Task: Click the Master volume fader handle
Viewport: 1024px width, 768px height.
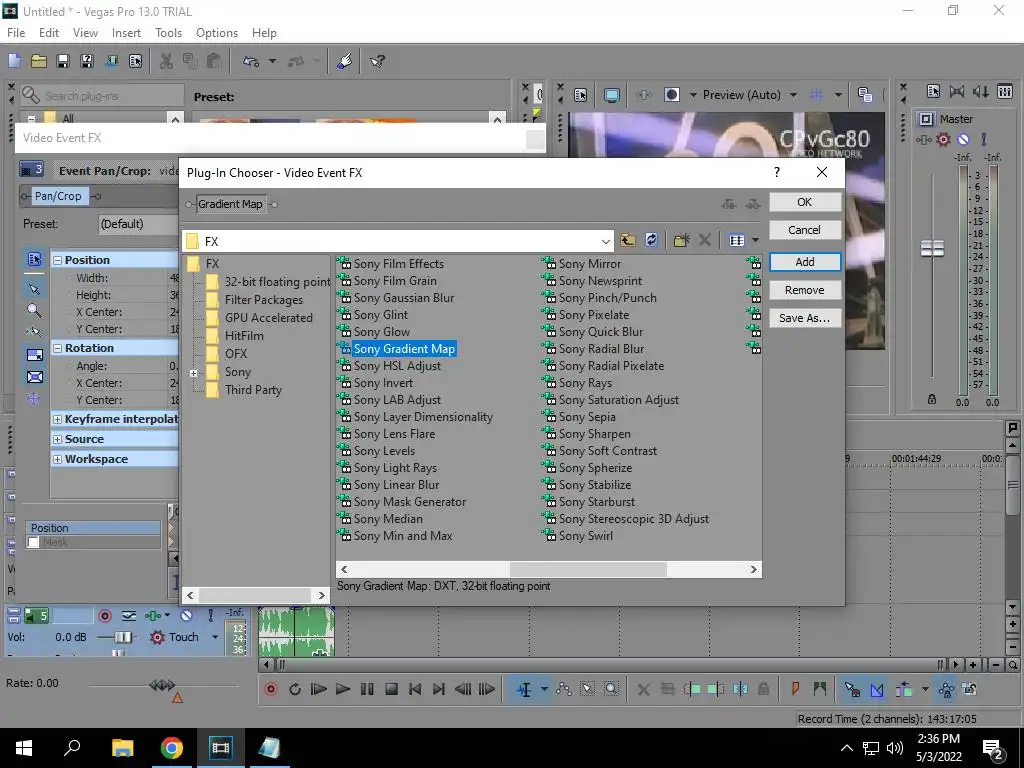Action: 933,248
